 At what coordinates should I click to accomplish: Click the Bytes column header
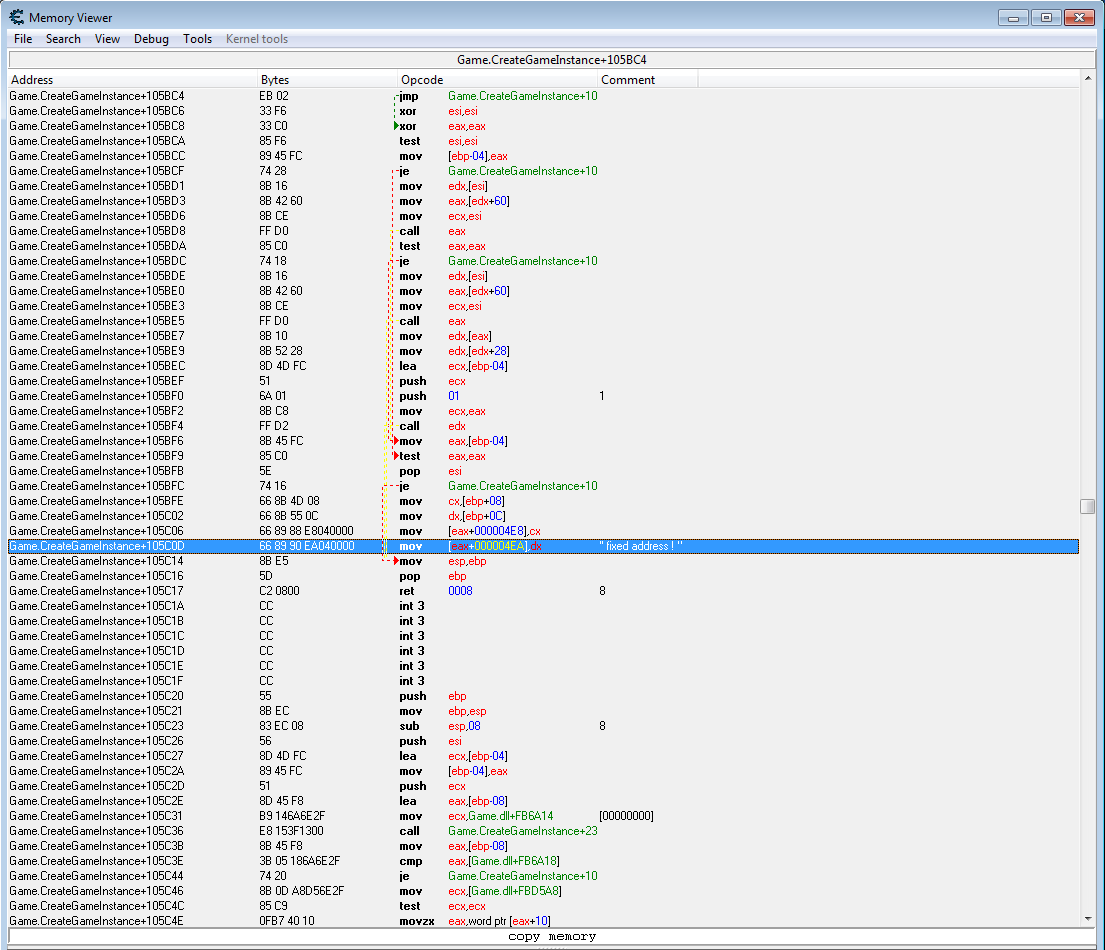pyautogui.click(x=328, y=80)
